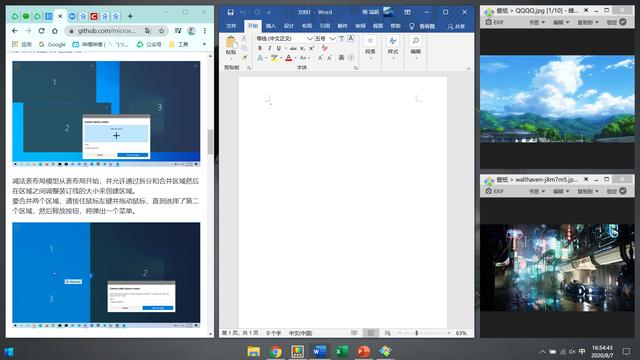Clear all formatting with the eraser icon

tap(324, 48)
